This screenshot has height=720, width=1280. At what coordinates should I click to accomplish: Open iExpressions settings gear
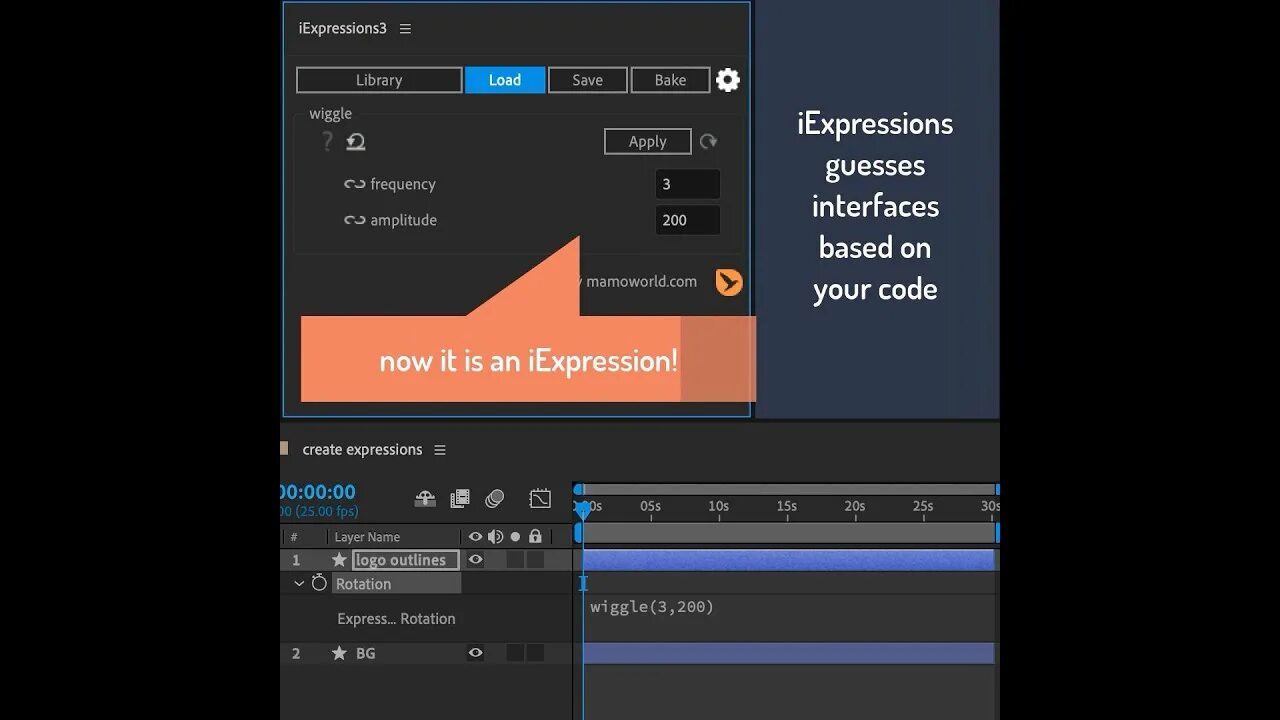pos(728,80)
